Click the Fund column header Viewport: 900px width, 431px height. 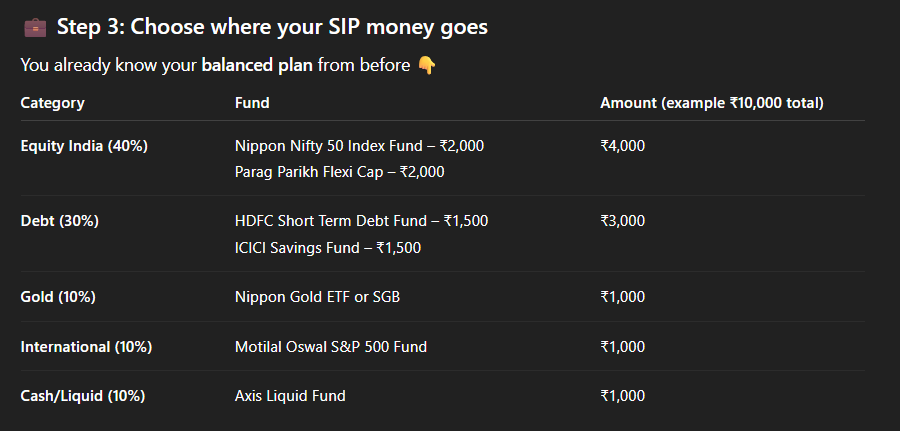coord(252,103)
